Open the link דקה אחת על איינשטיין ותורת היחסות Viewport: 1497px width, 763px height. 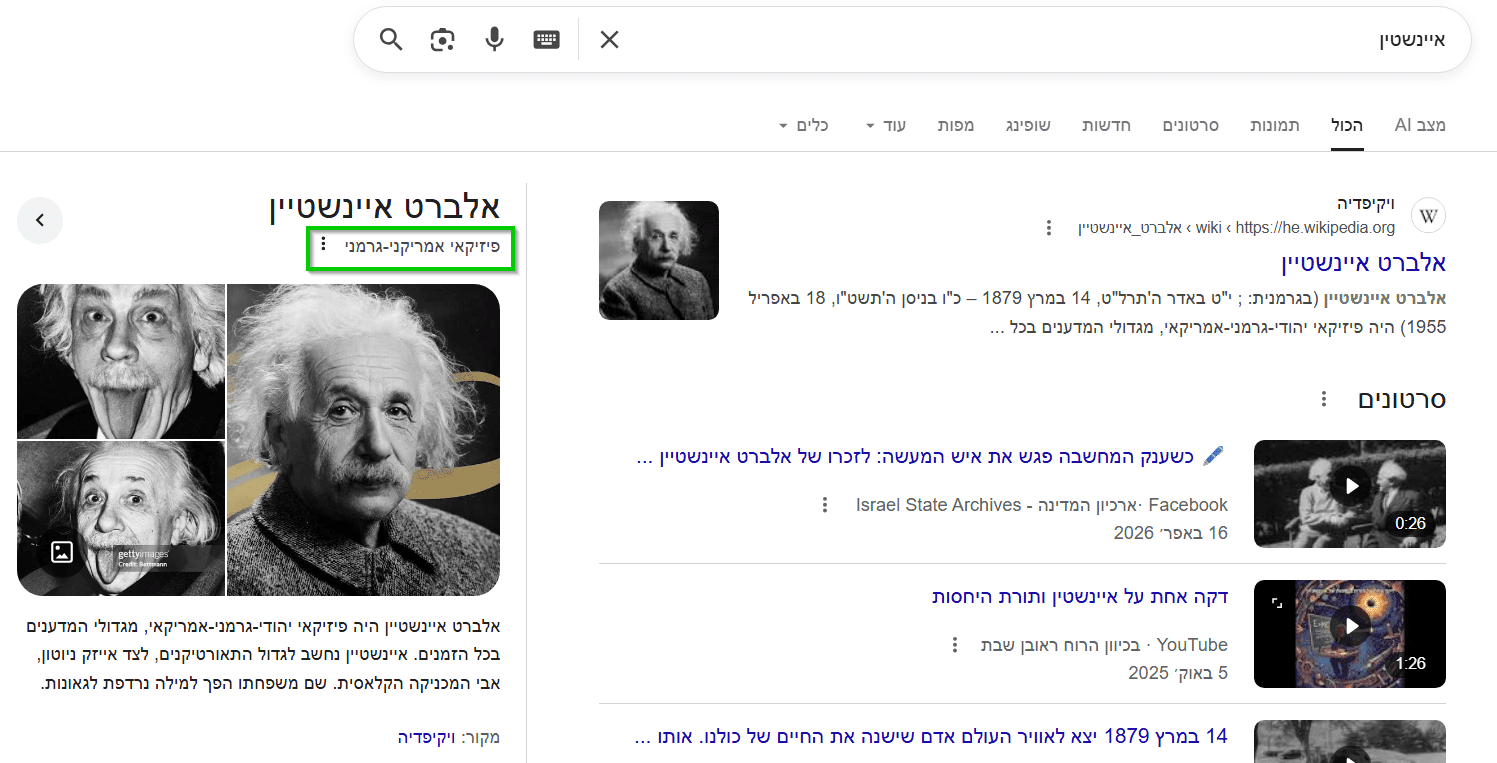pos(1080,597)
